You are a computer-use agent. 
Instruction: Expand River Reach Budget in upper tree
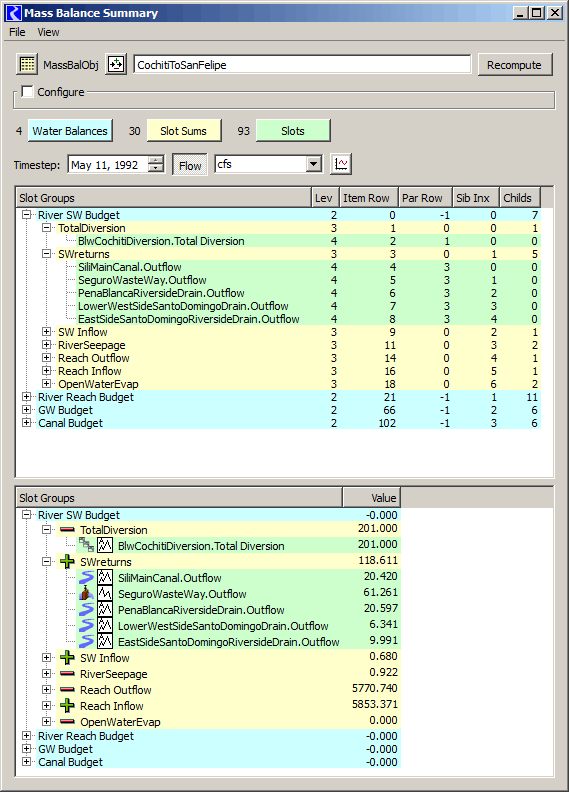(26, 397)
